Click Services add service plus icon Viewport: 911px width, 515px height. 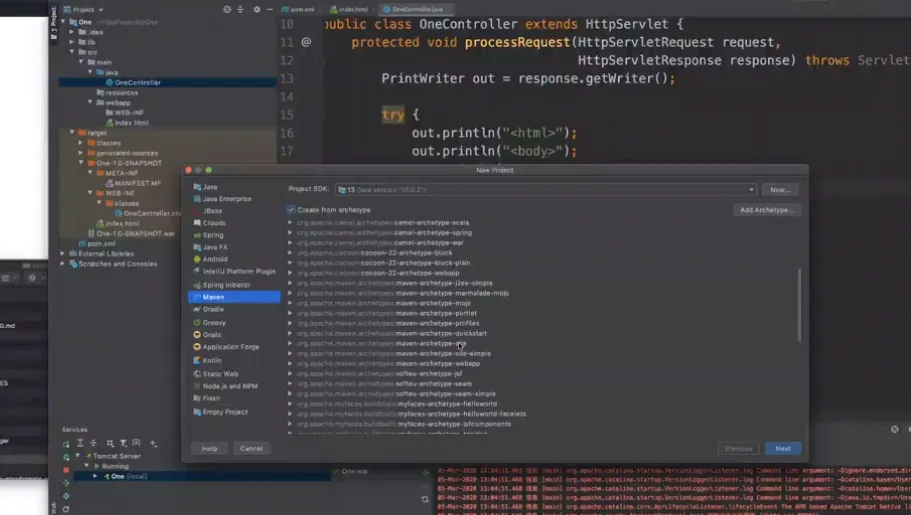point(153,444)
